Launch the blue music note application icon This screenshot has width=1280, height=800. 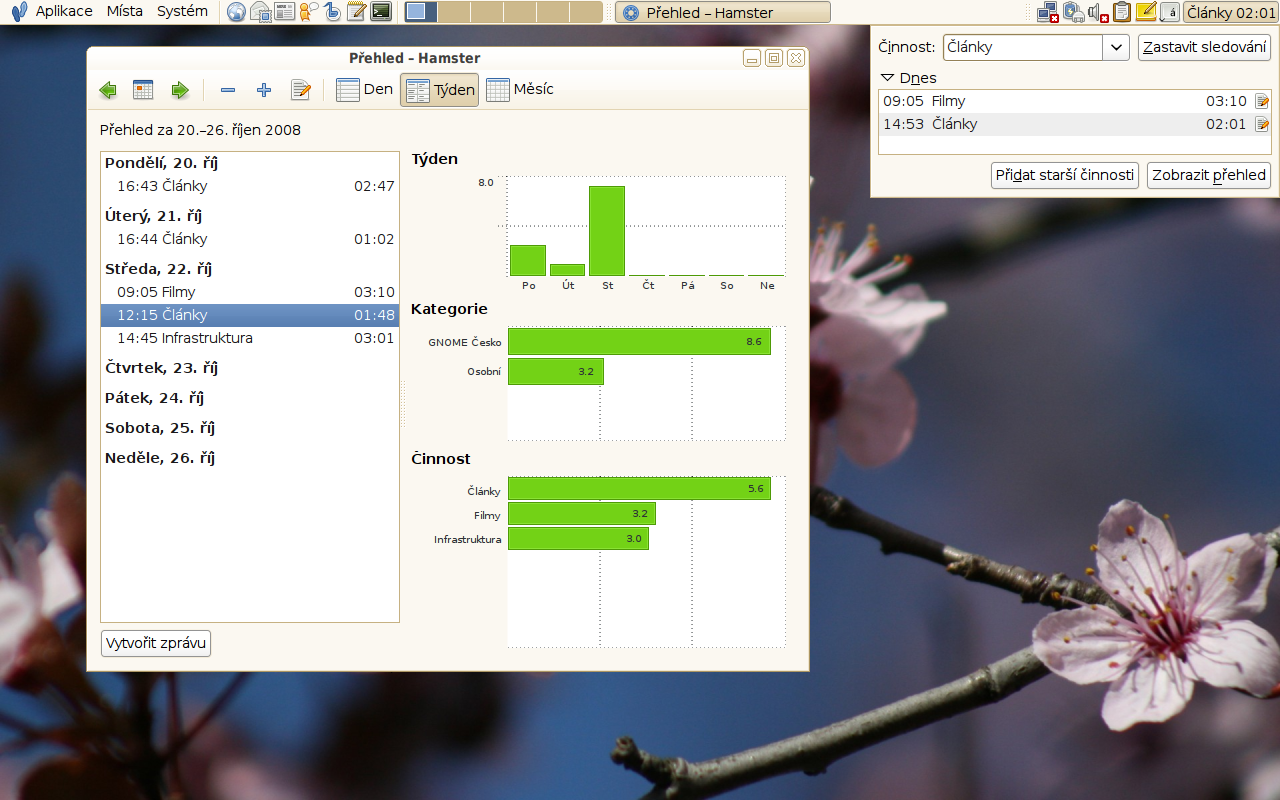click(333, 12)
